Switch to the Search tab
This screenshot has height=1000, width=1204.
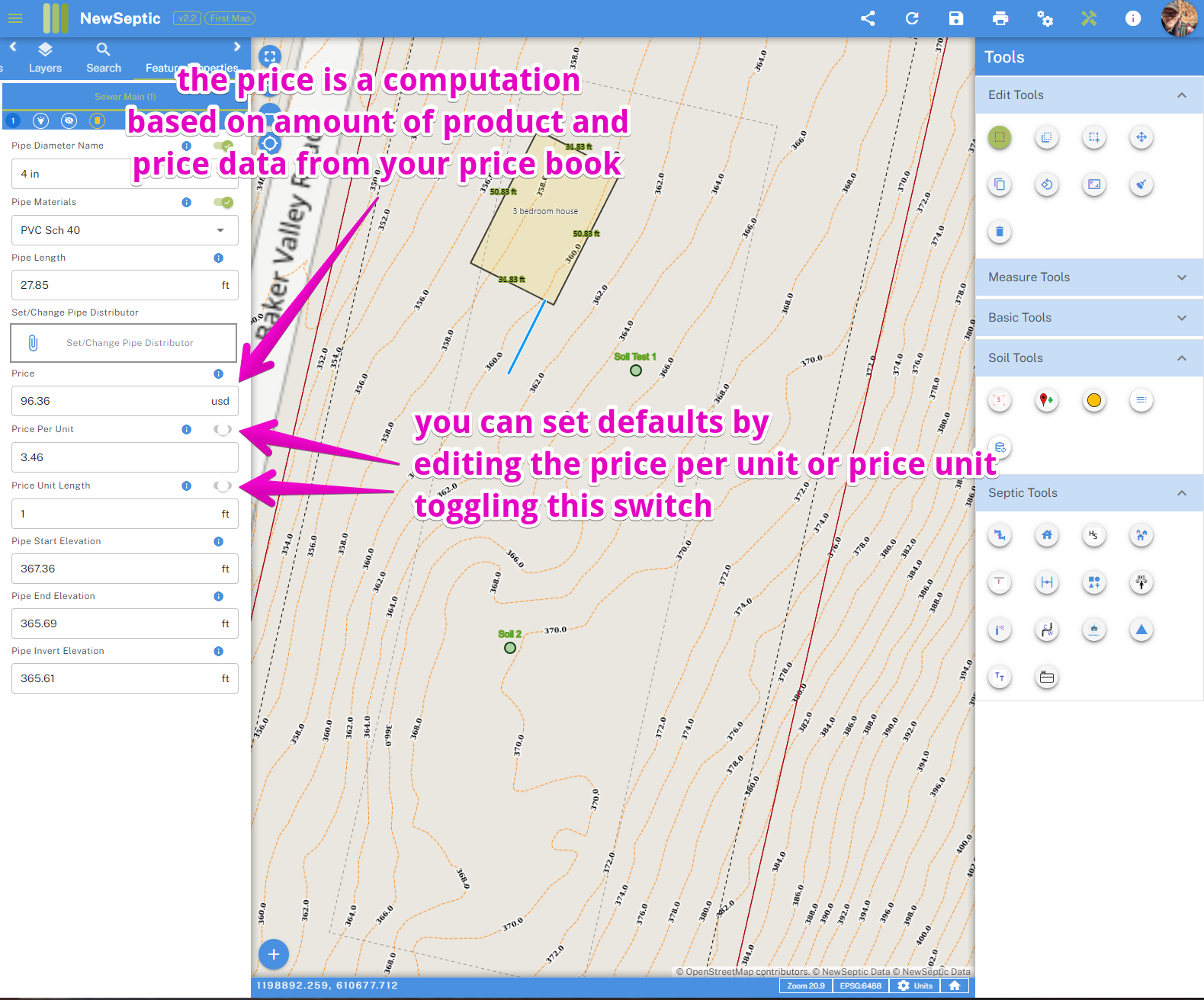click(104, 58)
